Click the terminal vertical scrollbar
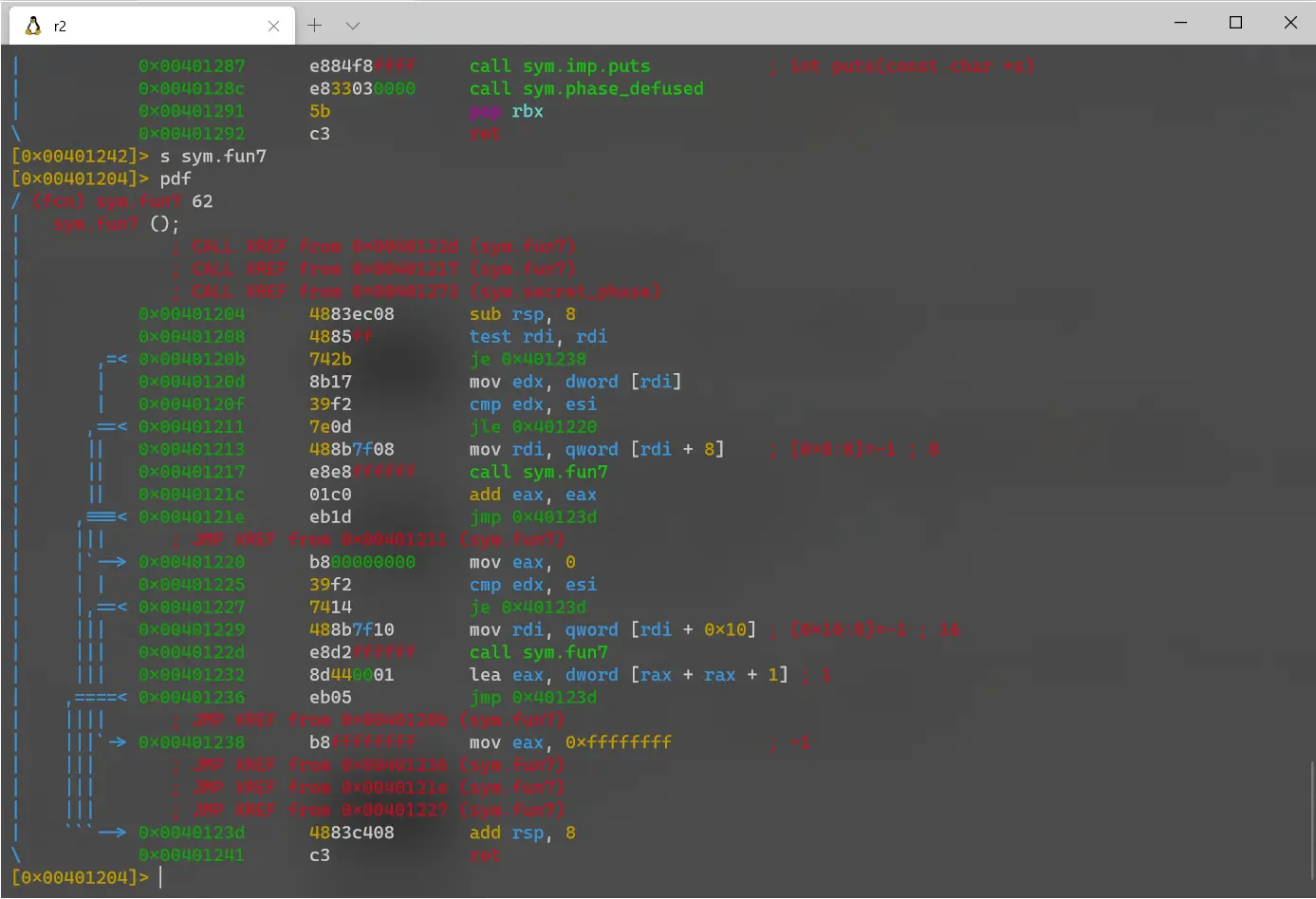The height and width of the screenshot is (899, 1316). pyautogui.click(x=1310, y=820)
